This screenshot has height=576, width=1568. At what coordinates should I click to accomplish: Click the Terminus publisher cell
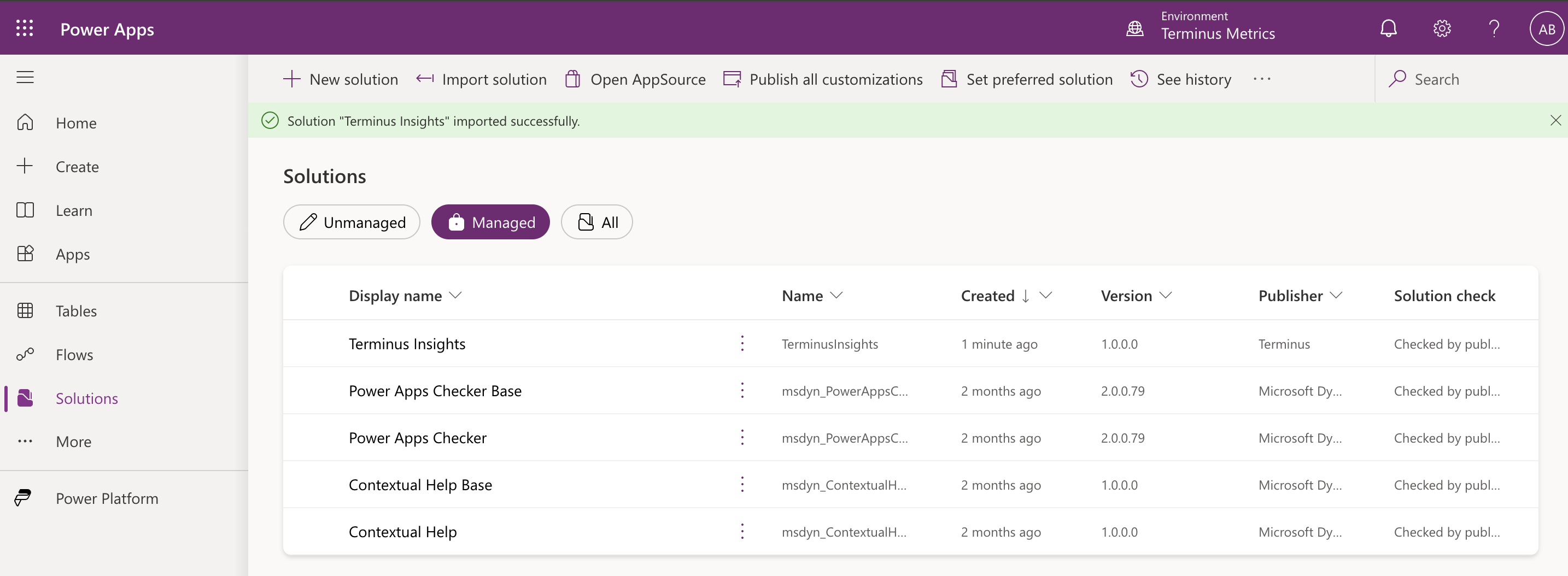pos(1284,344)
